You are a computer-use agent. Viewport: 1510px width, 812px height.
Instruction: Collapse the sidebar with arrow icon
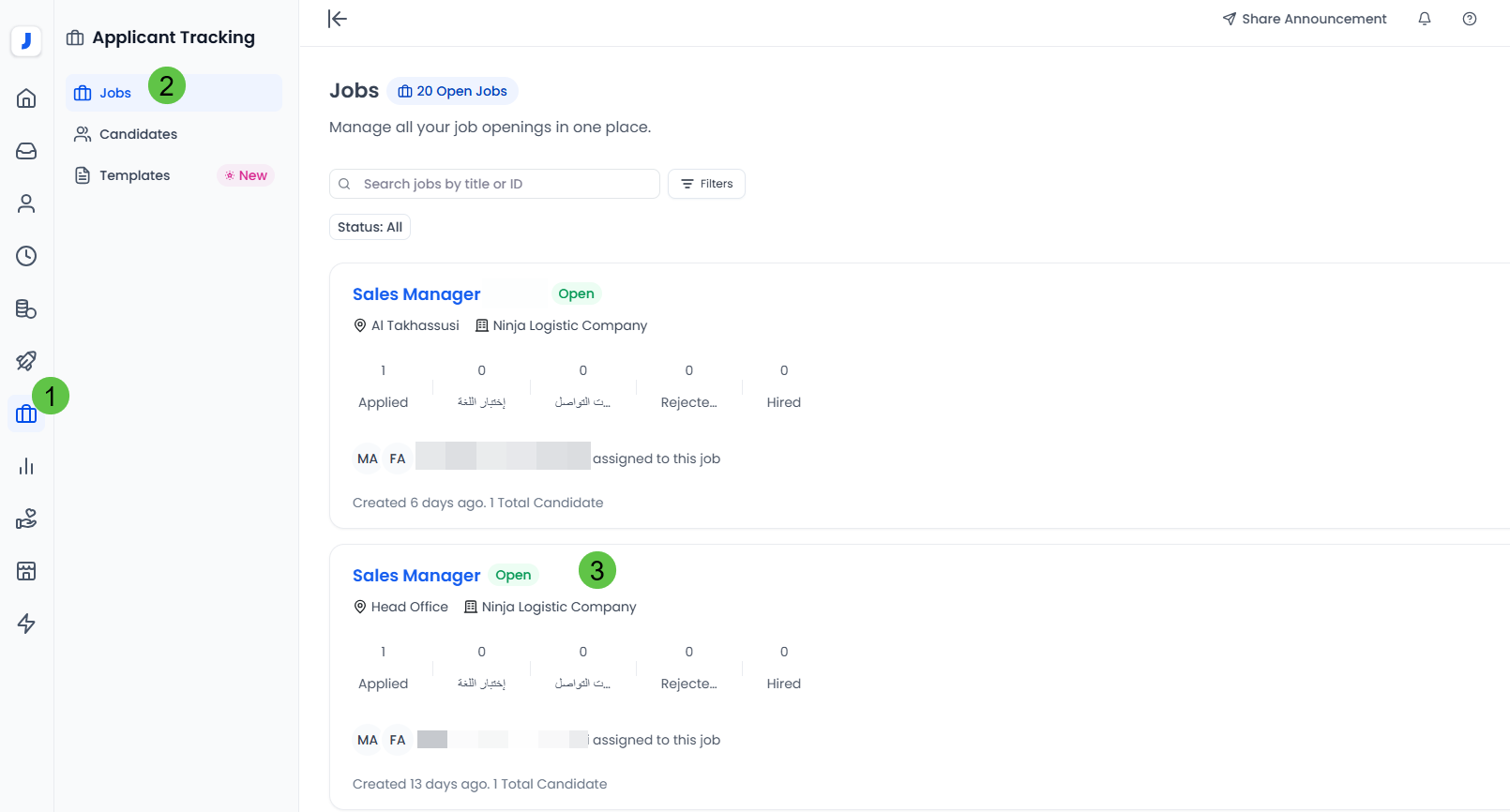(338, 19)
